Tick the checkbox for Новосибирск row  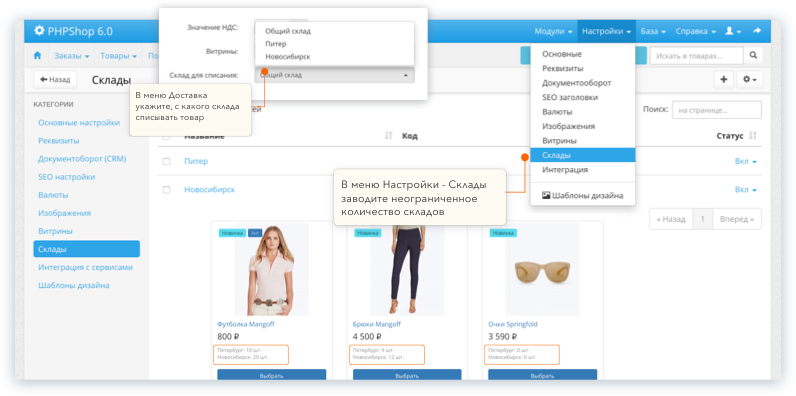[x=166, y=190]
